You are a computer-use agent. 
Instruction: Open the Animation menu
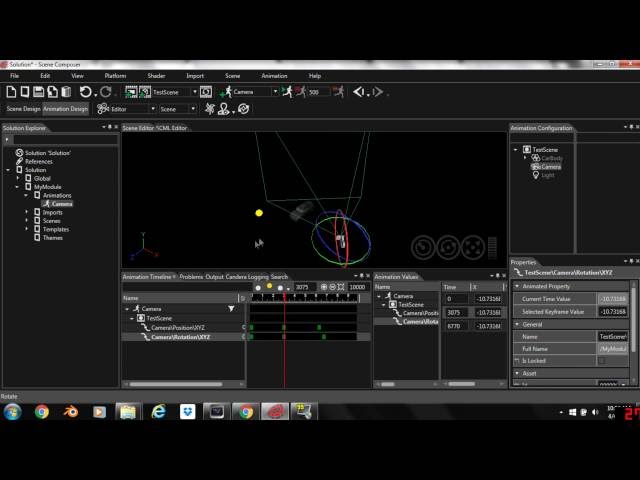(274, 76)
